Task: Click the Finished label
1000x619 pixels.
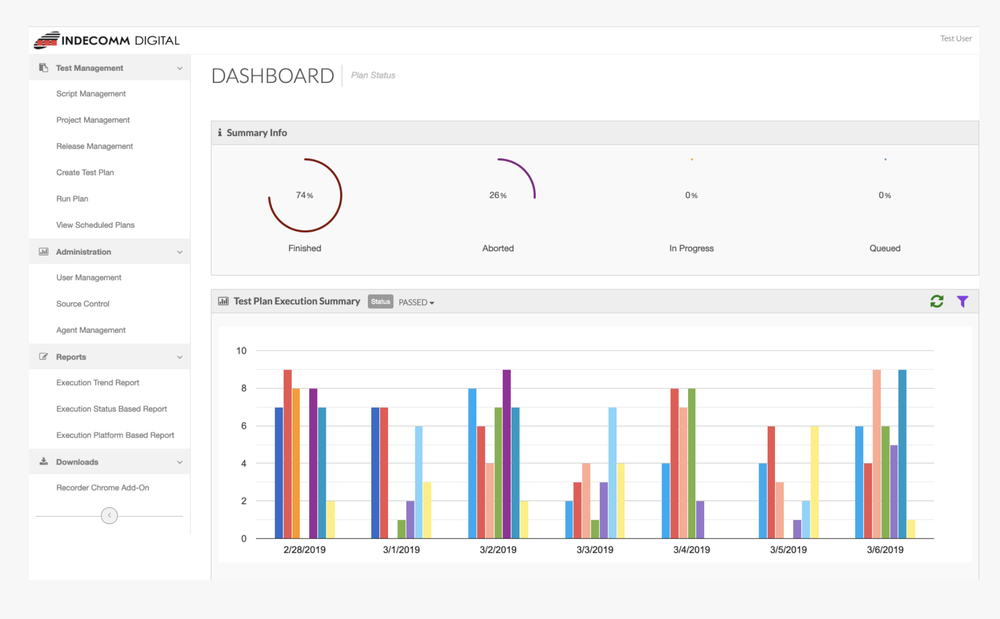Action: [304, 248]
